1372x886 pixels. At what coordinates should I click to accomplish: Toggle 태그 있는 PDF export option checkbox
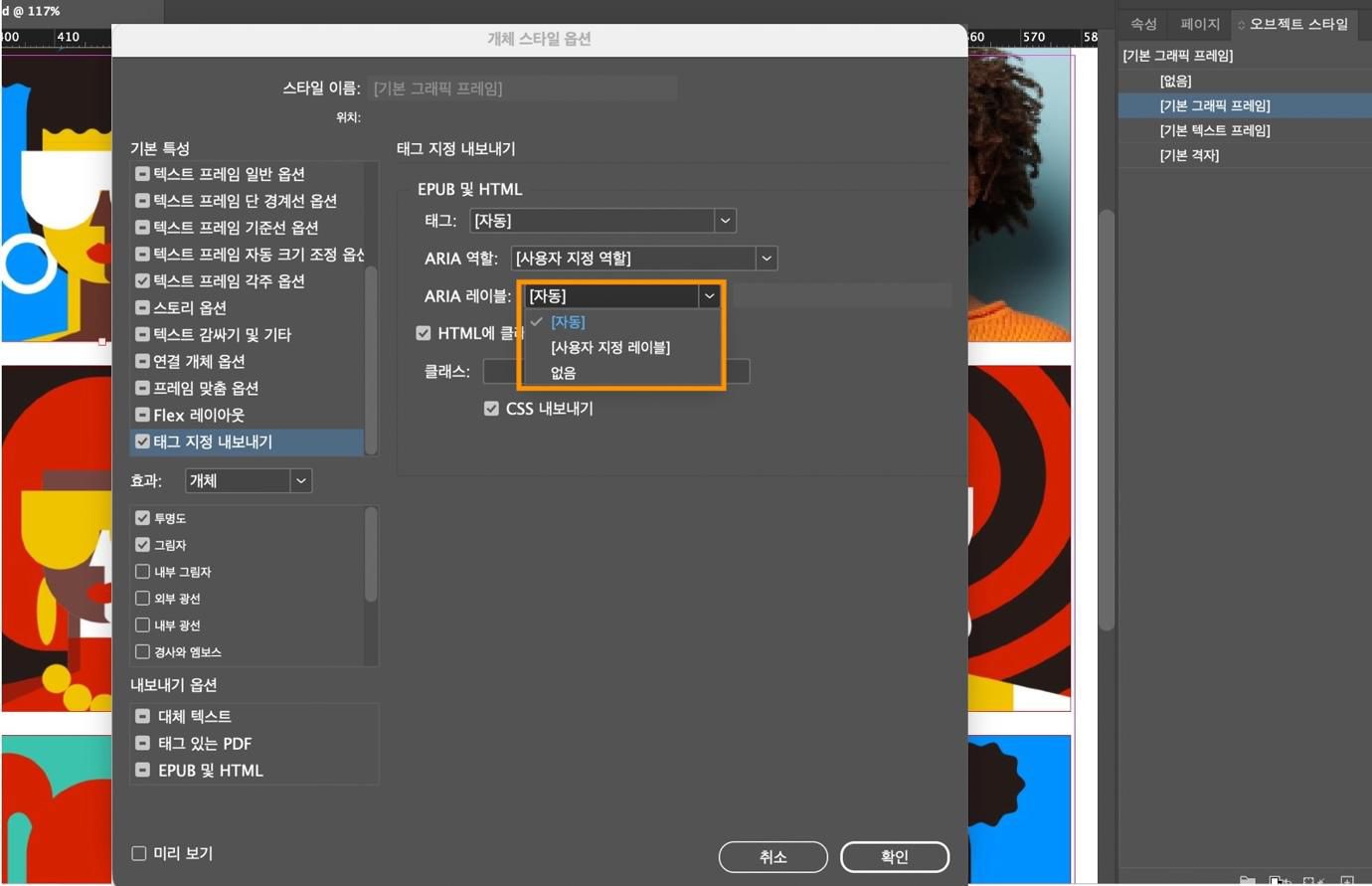coord(142,743)
